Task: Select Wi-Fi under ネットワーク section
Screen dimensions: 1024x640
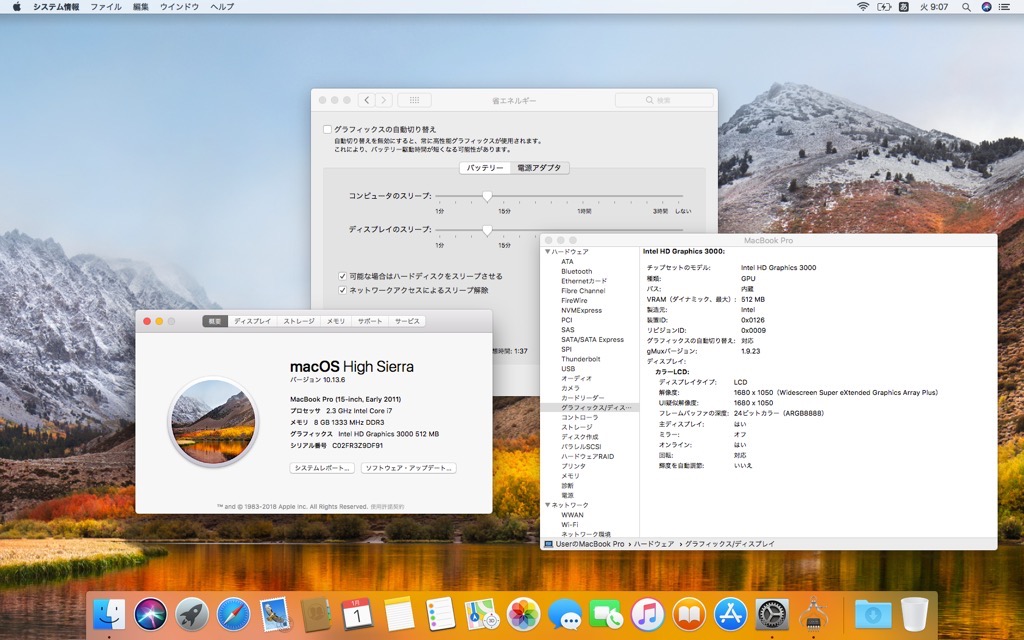Action: point(569,524)
